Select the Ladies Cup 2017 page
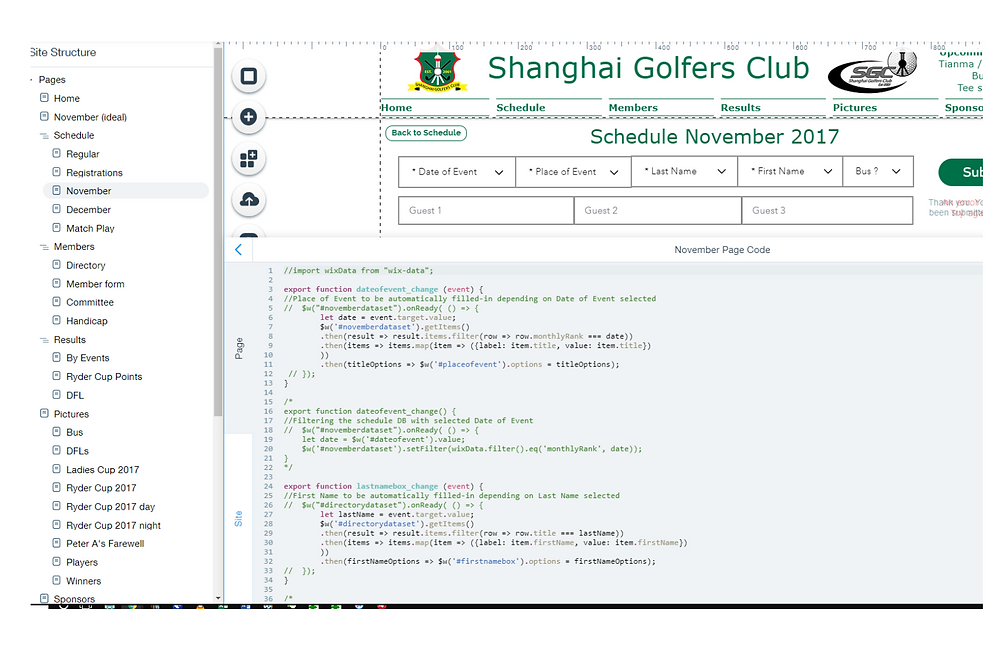 point(102,470)
